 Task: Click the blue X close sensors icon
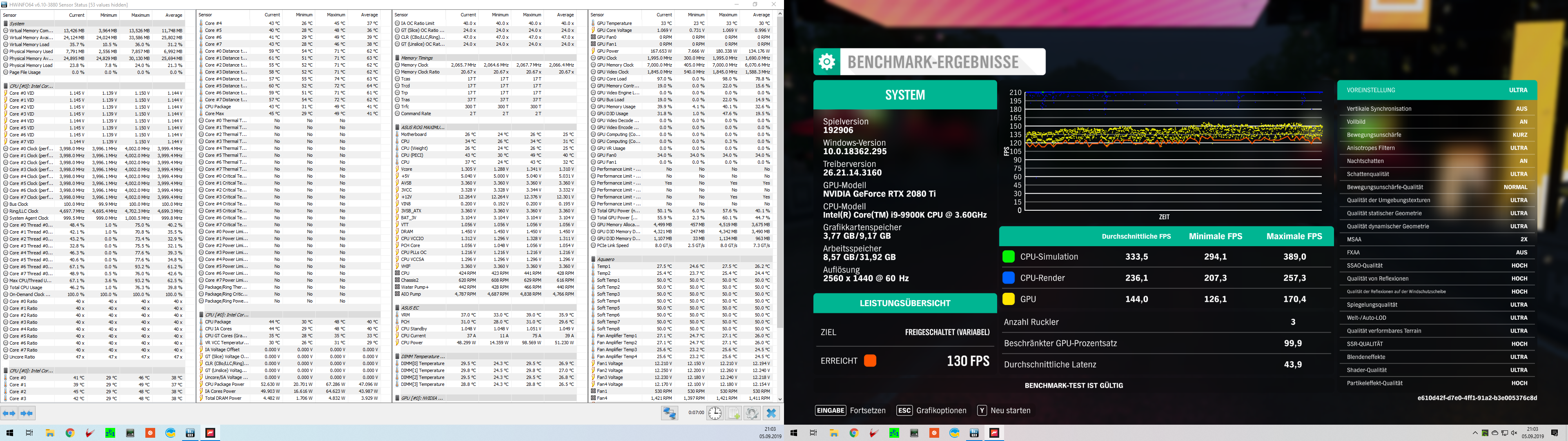point(771,413)
